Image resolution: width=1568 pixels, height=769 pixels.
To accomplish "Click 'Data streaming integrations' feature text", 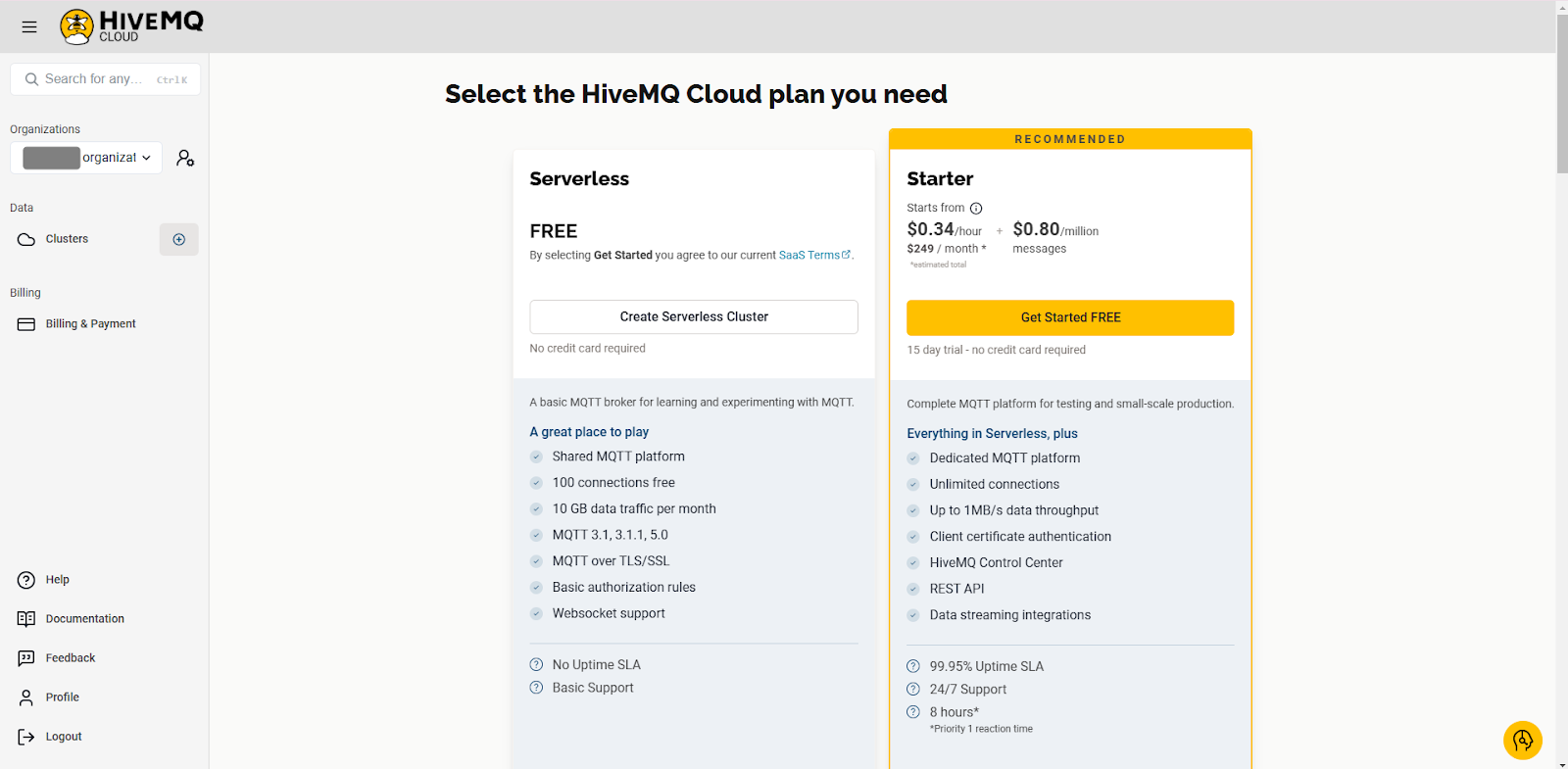I will [1009, 615].
